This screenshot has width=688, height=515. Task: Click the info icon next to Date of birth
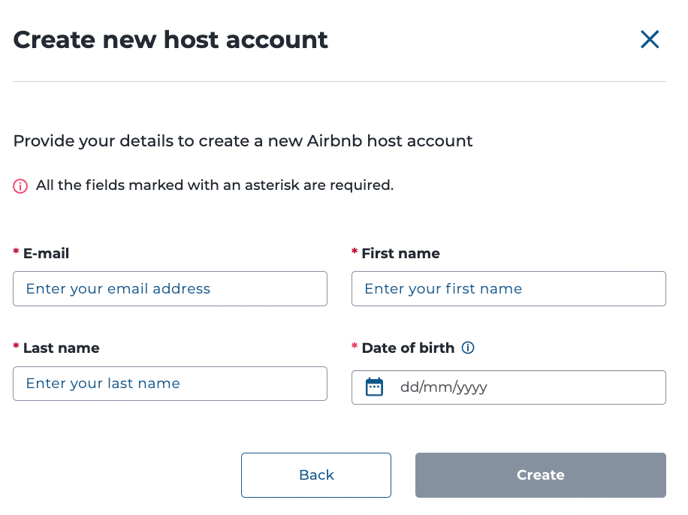pyautogui.click(x=468, y=348)
